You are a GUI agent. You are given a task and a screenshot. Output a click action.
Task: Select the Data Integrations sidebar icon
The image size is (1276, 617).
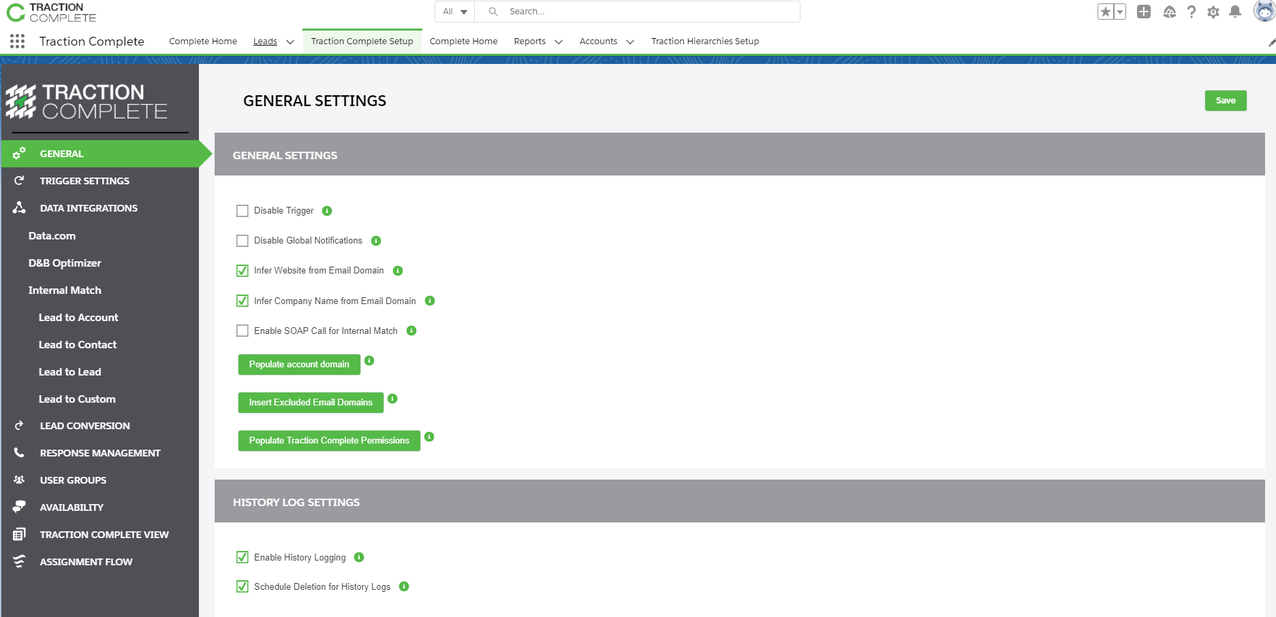click(x=18, y=207)
